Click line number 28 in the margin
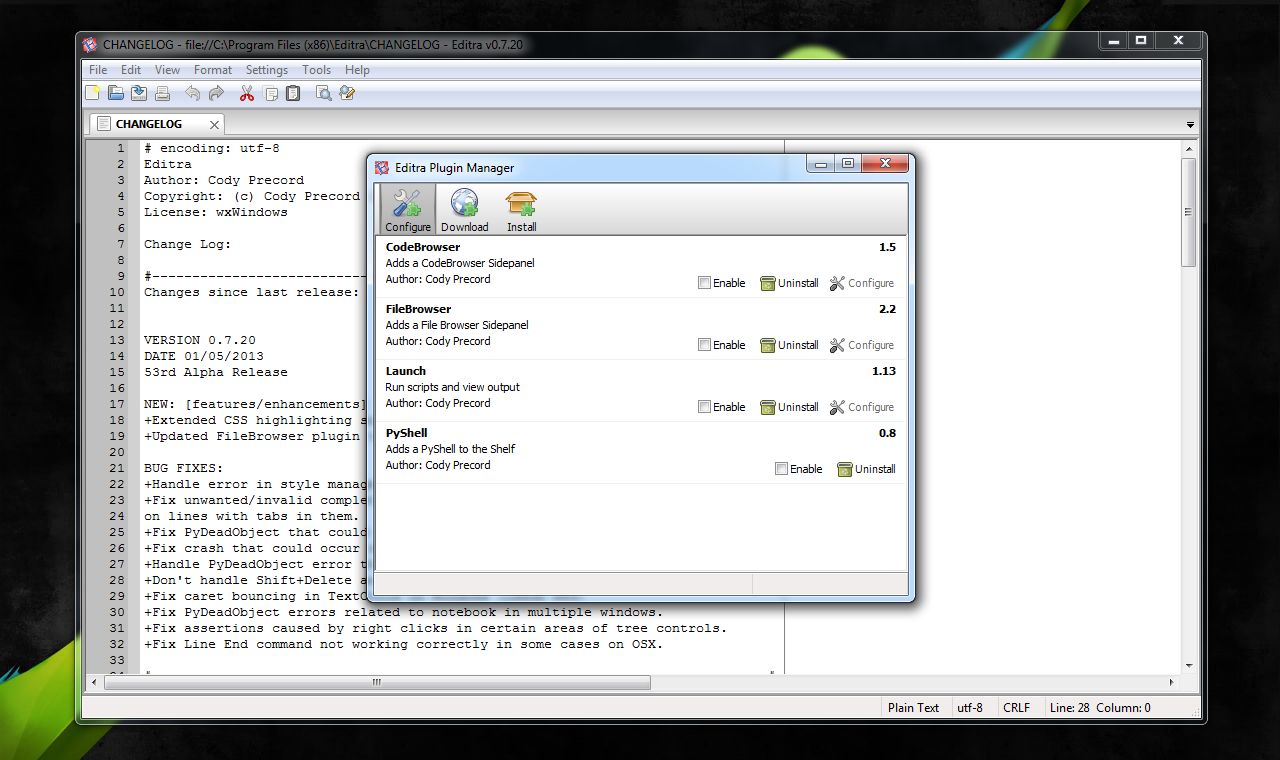This screenshot has width=1280, height=760. (118, 580)
